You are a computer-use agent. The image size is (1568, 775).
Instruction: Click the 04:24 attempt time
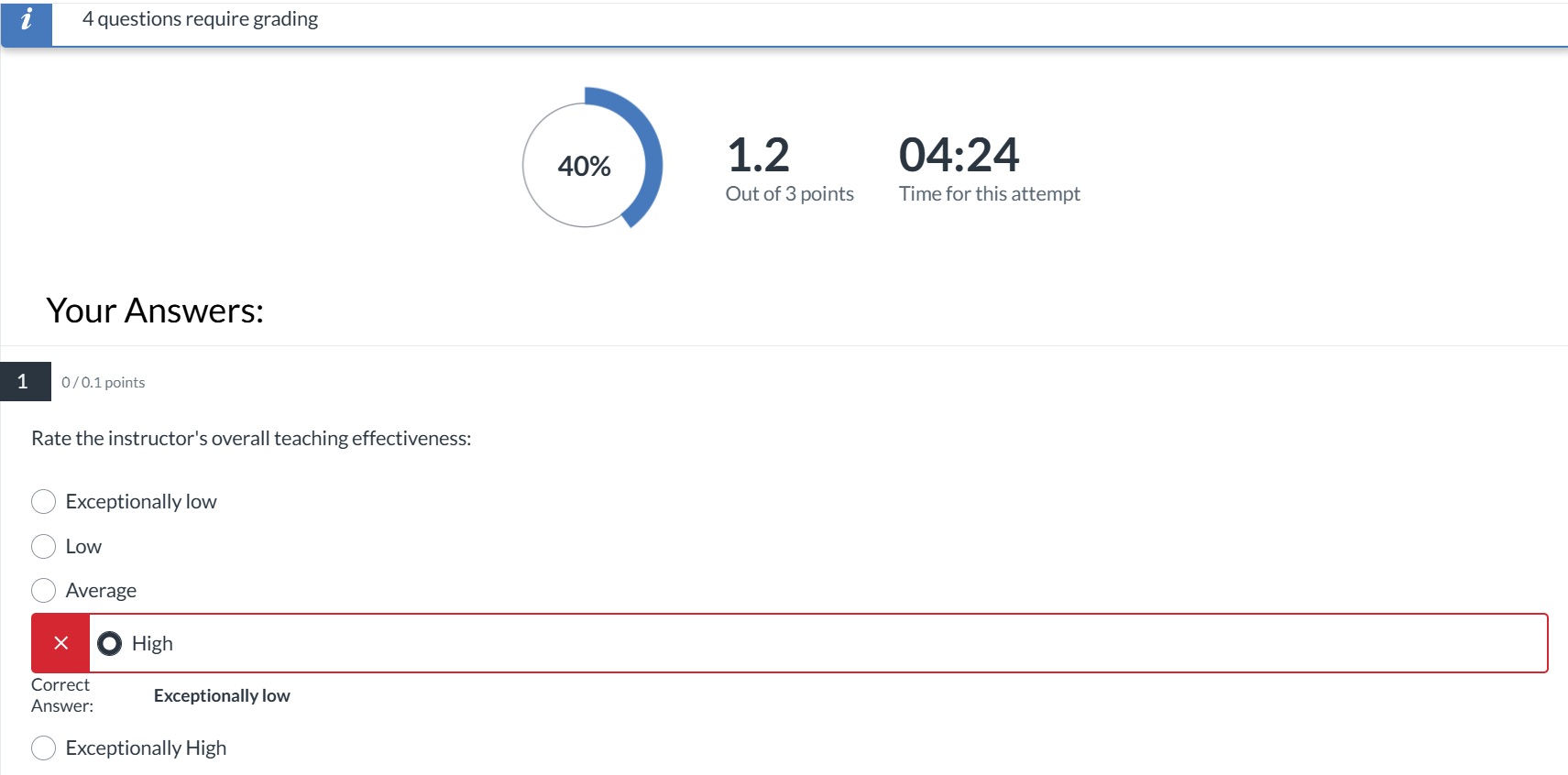coord(958,155)
